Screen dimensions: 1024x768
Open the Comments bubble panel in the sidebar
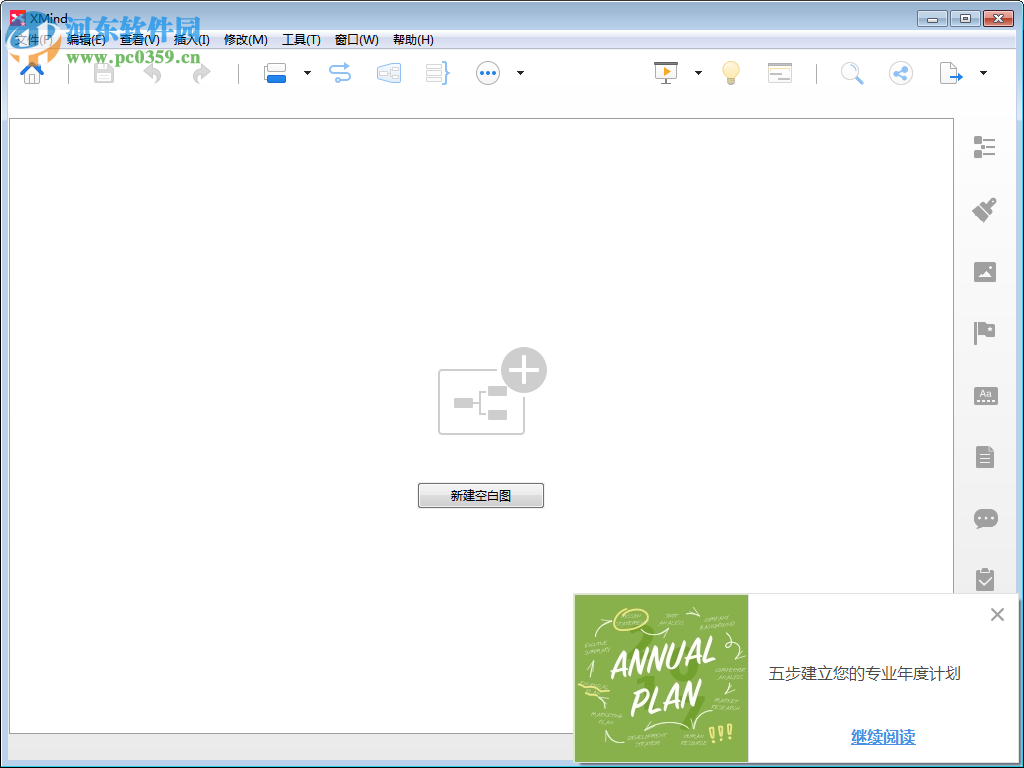point(984,519)
